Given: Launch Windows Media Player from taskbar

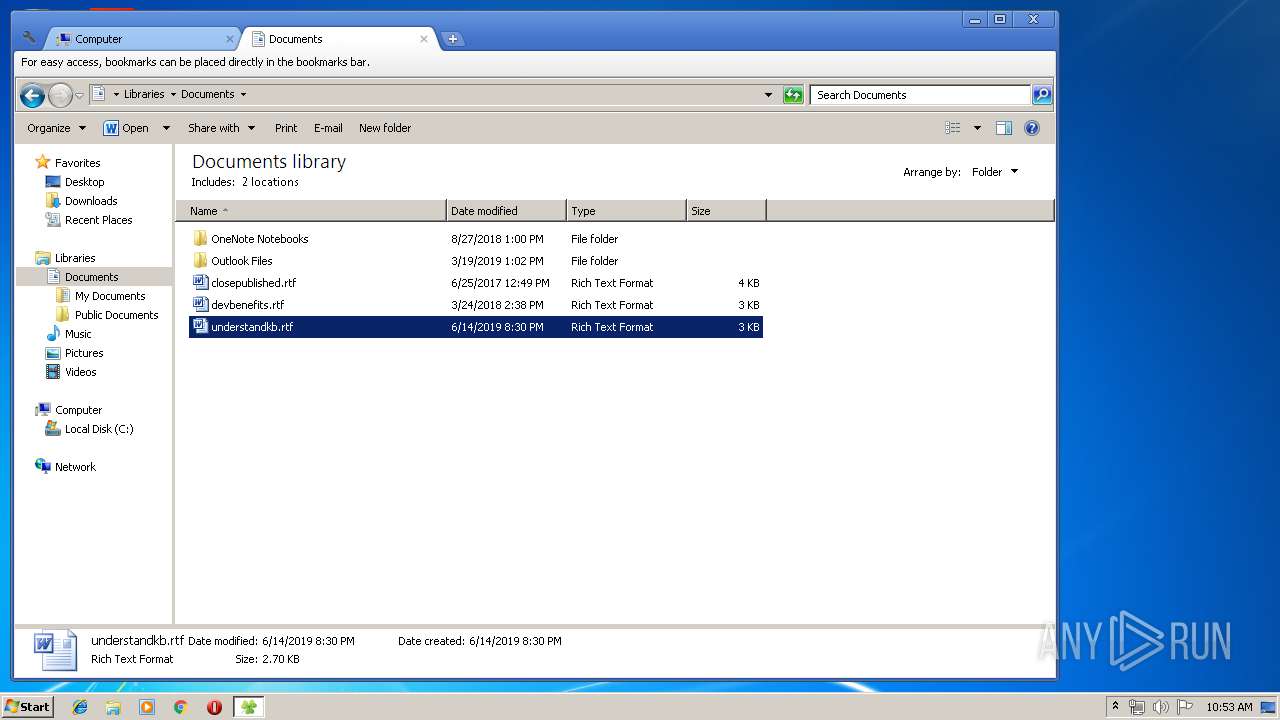Looking at the screenshot, I should point(147,707).
